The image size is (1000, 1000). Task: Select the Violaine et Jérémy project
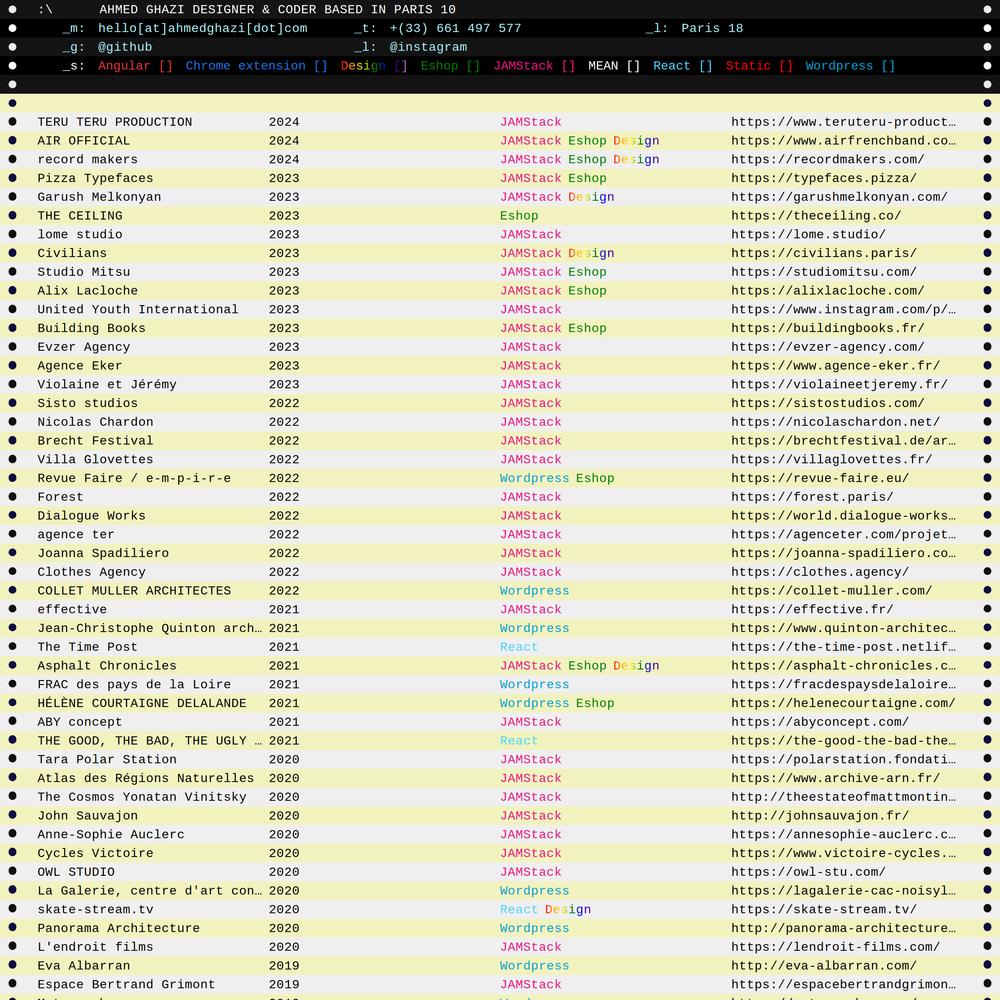(107, 385)
